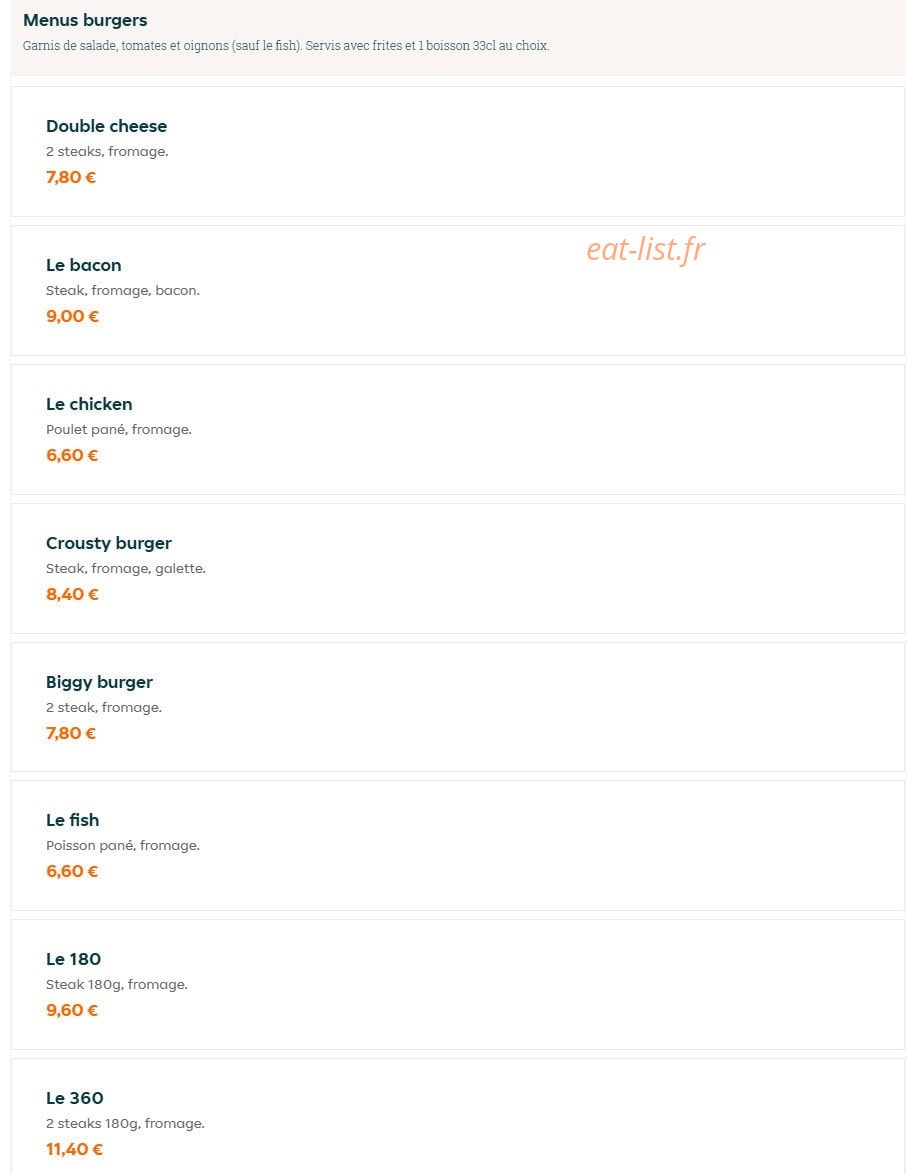Choose the Le fish menu

[458, 845]
